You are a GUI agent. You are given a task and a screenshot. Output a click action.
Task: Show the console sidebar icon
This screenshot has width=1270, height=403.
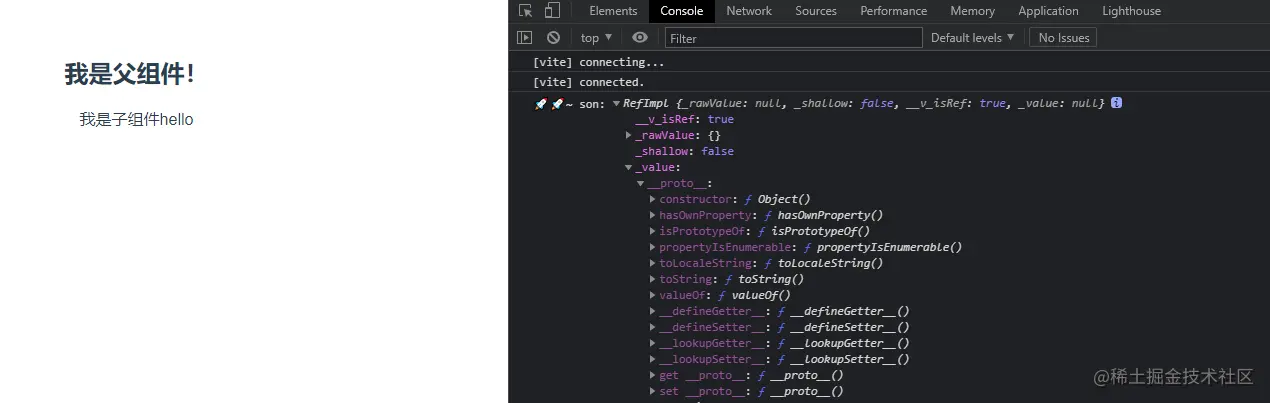click(524, 38)
